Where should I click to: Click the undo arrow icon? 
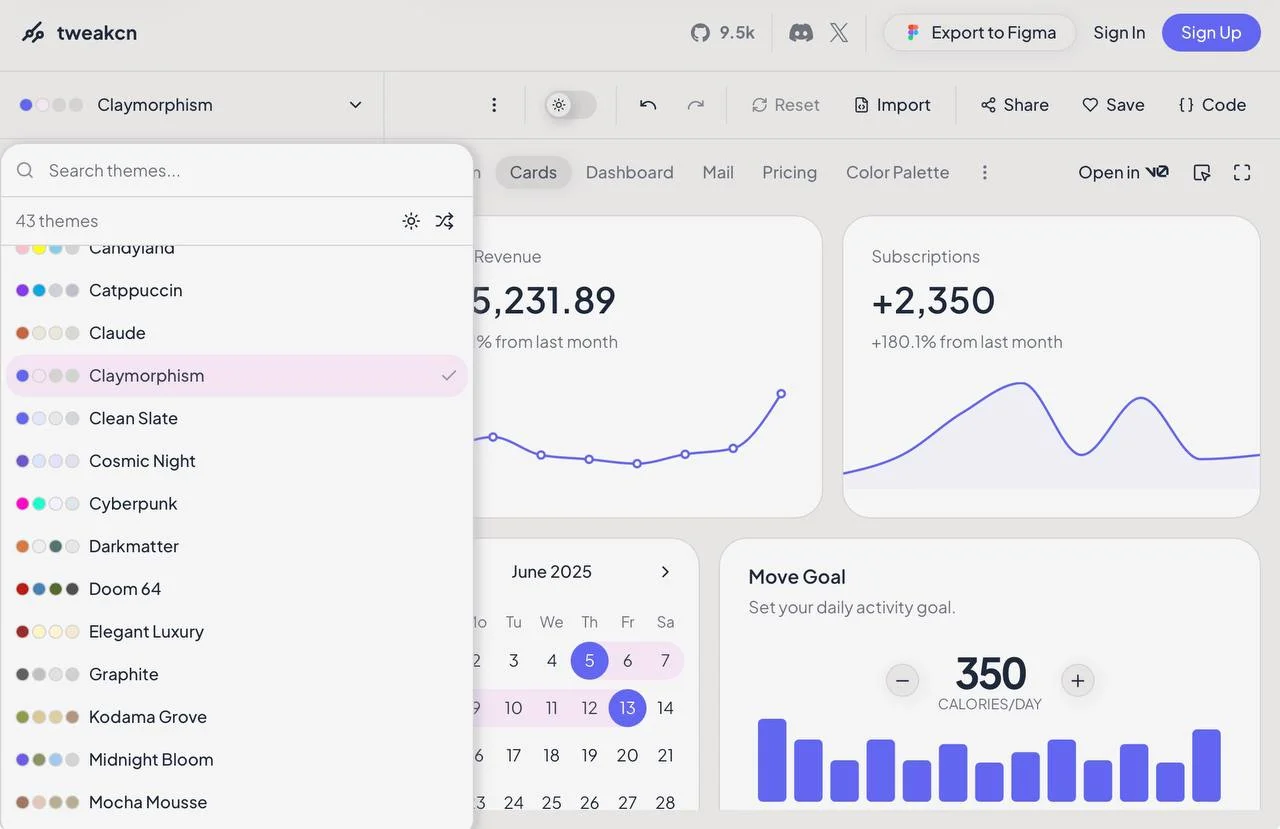click(648, 105)
